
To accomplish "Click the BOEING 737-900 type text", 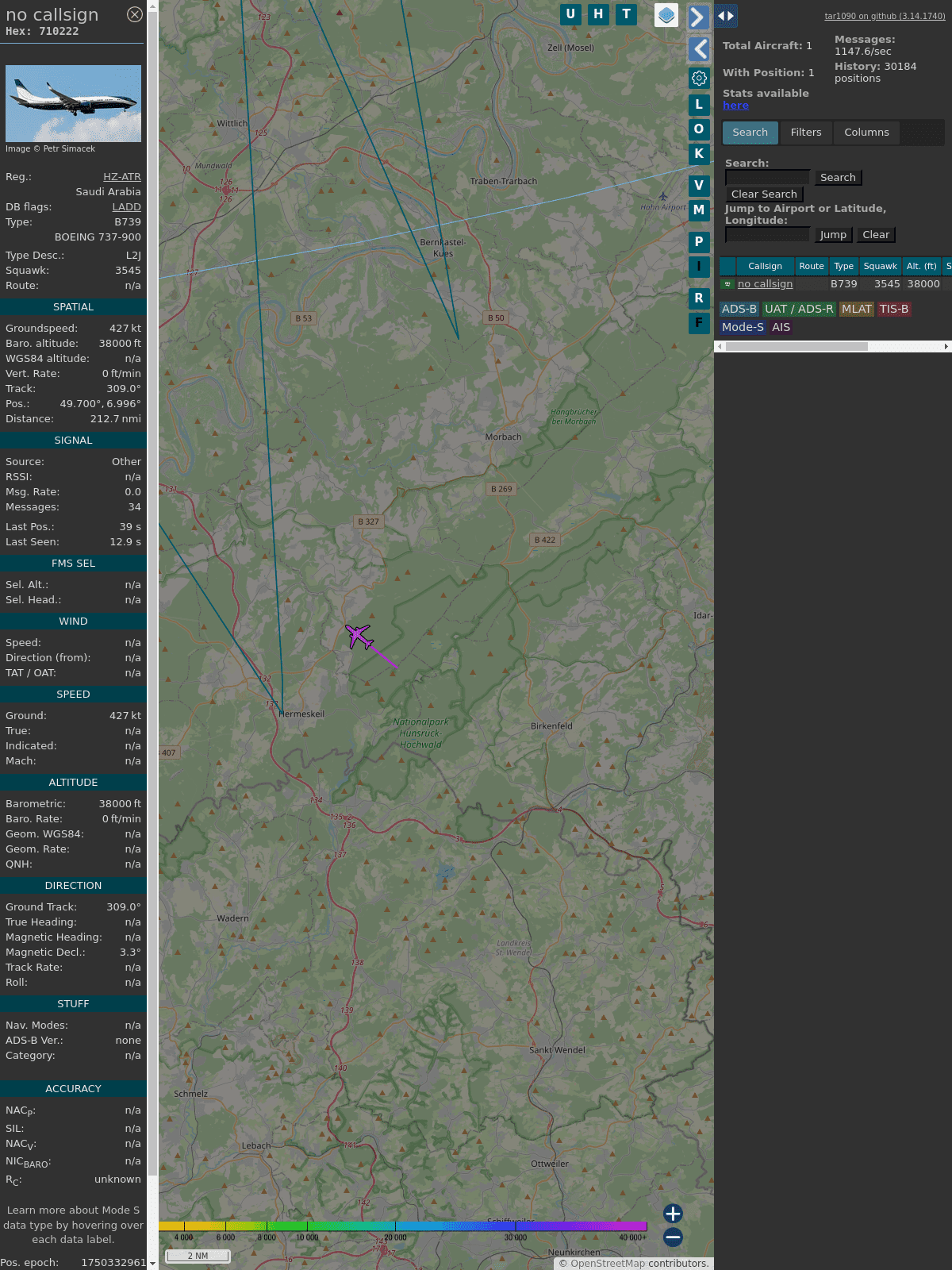I will tap(98, 237).
